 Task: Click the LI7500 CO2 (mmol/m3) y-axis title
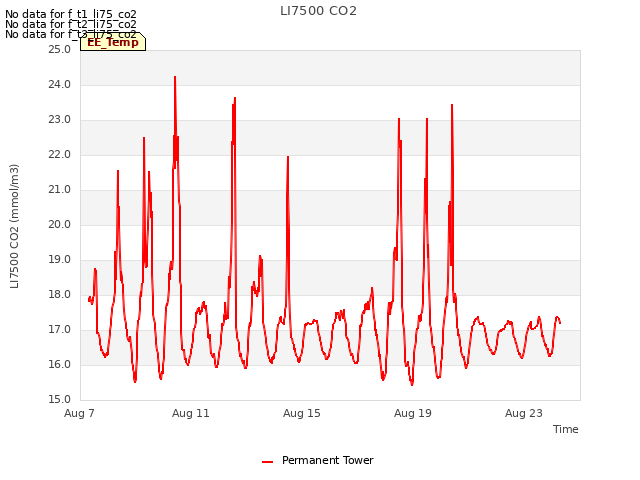(x=14, y=226)
